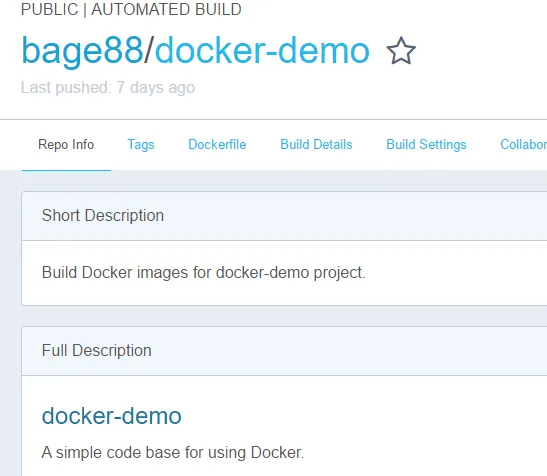This screenshot has width=547, height=476.
Task: Click the text 'A simple code base for using Docker.'
Action: coord(173,453)
